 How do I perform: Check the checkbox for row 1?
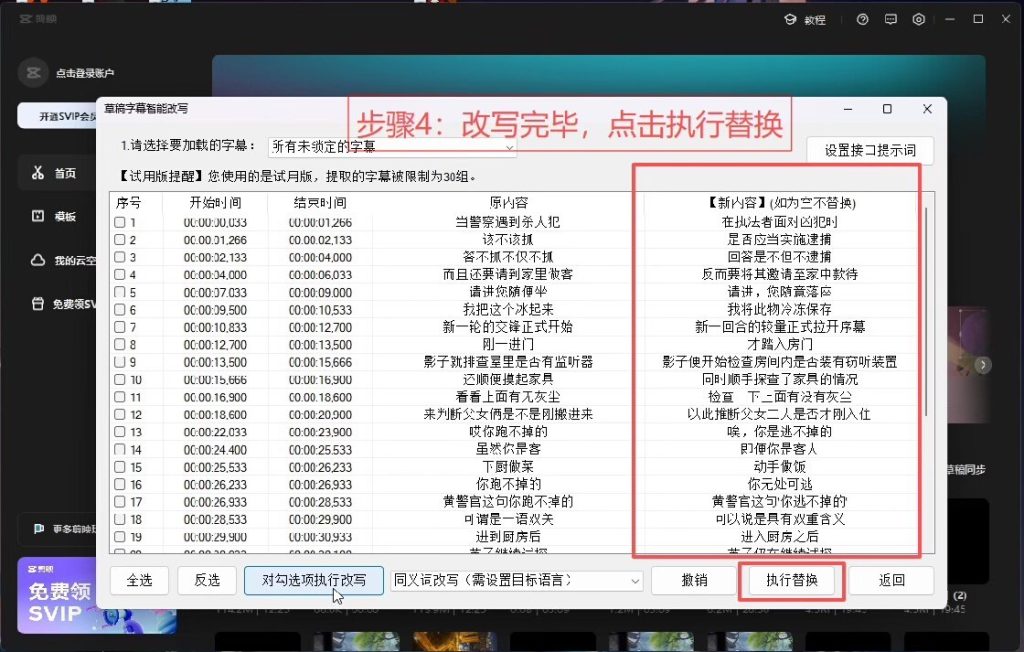pos(120,222)
